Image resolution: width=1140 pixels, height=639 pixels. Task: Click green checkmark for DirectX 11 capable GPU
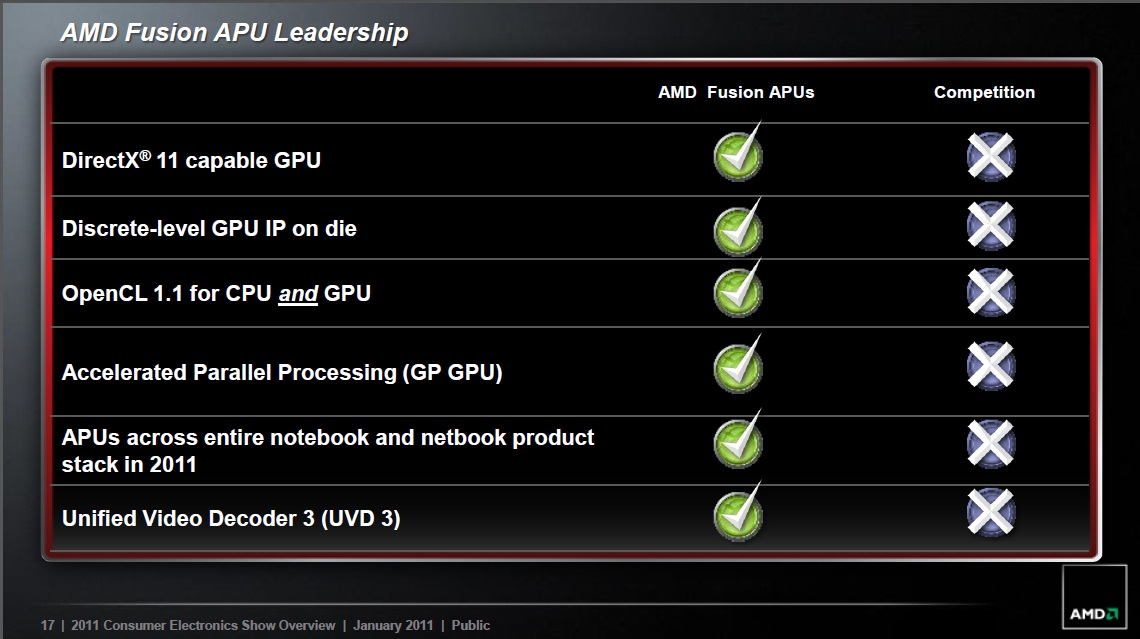pos(738,152)
